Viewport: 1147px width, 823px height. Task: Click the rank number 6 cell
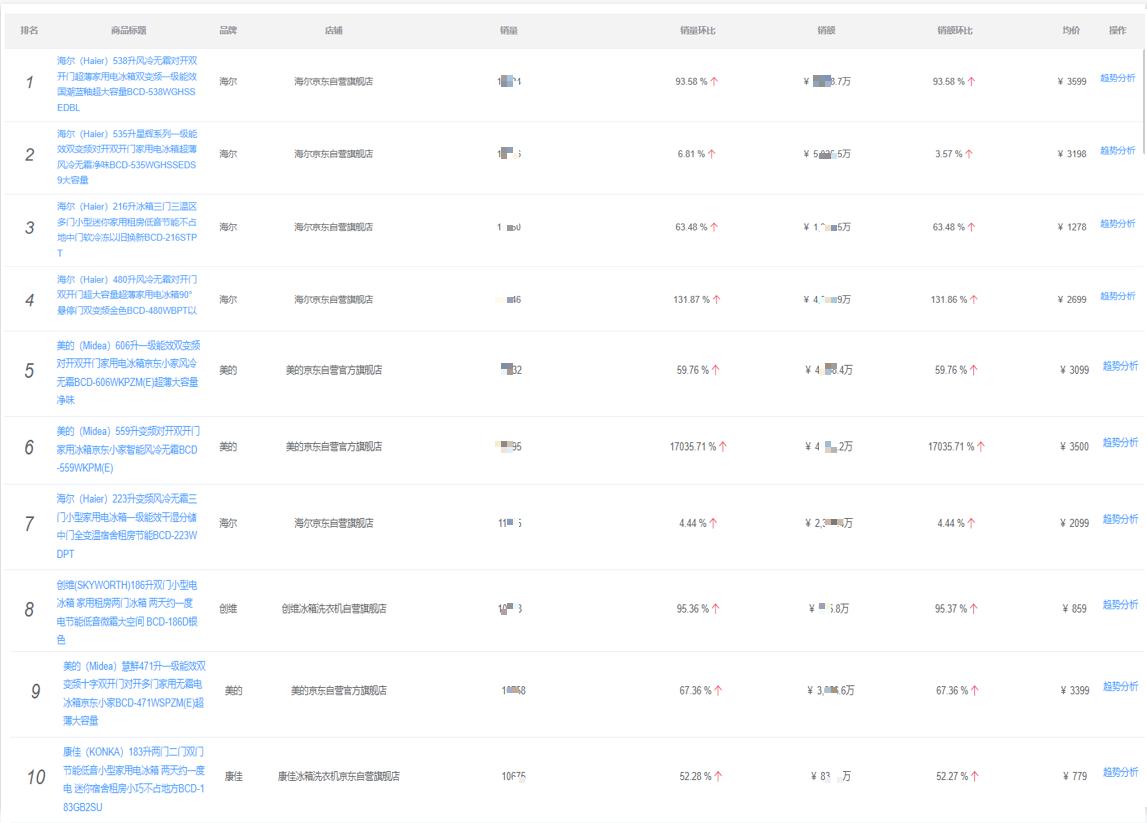coord(29,447)
